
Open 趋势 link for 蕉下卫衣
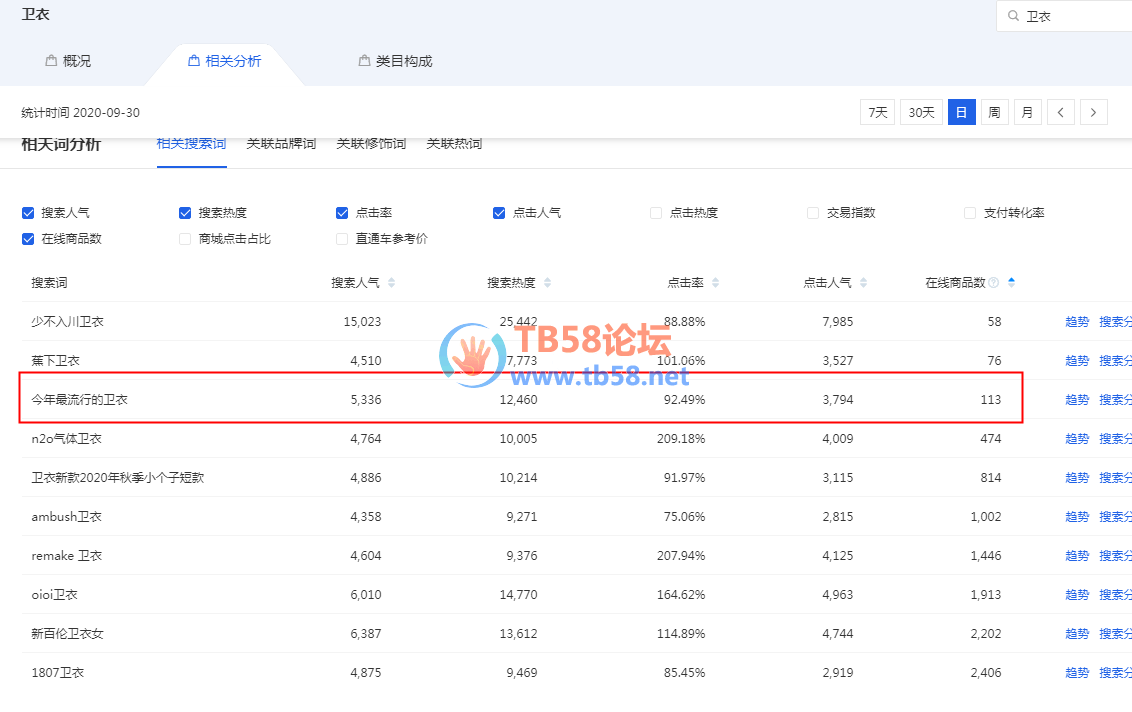pos(1077,361)
